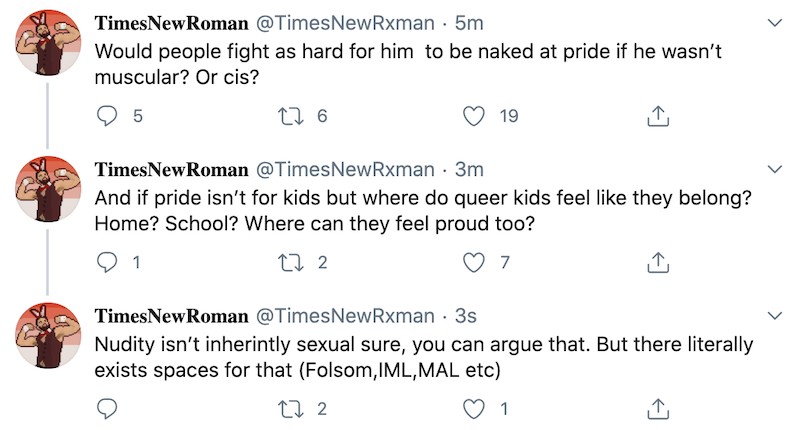Like the tweet with 7 likes
Image resolution: width=800 pixels, height=430 pixels.
tap(475, 262)
